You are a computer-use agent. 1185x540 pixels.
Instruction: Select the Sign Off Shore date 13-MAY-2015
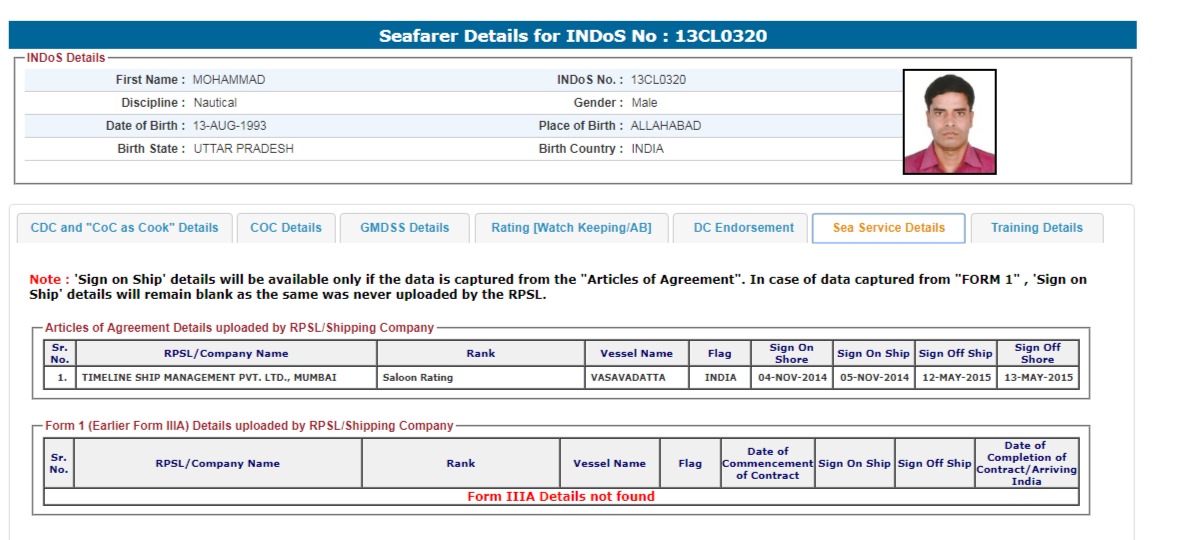point(1037,378)
